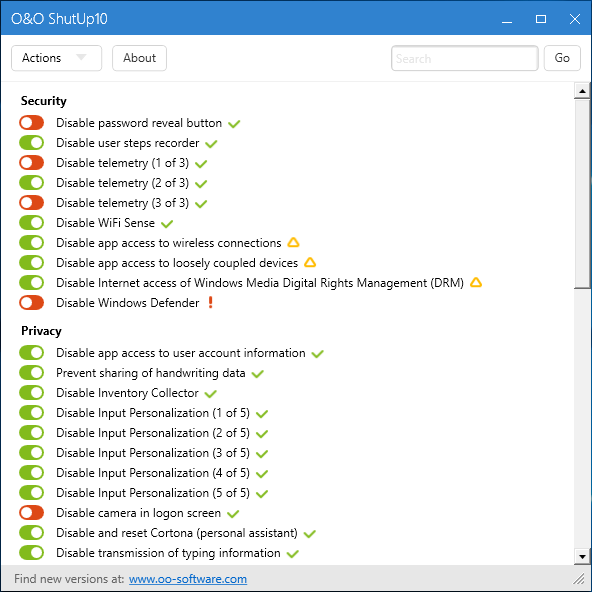Switch on Disable telemetry (1 of 3)
The image size is (592, 592).
(x=32, y=163)
